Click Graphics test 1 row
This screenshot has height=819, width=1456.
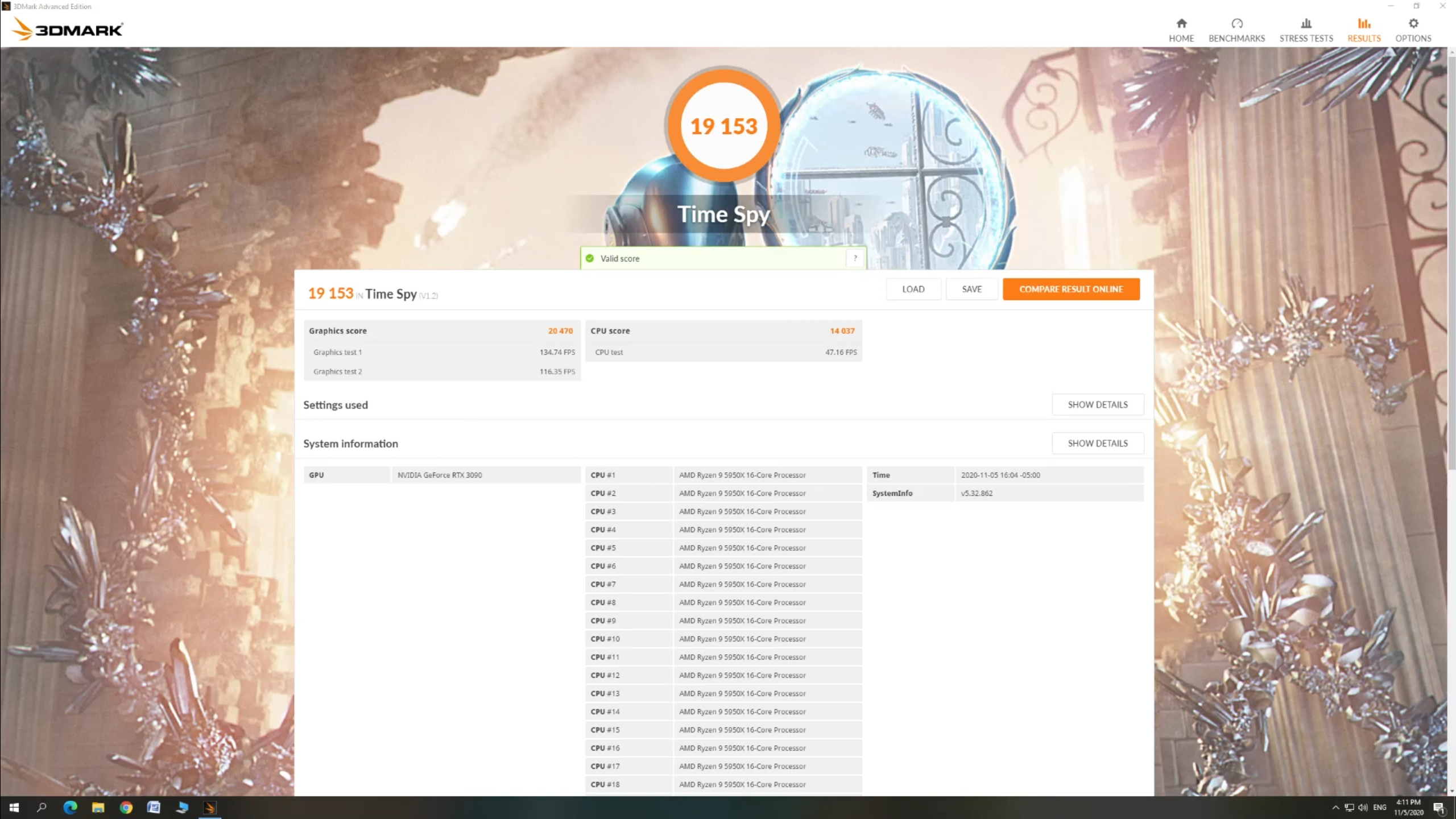(442, 352)
